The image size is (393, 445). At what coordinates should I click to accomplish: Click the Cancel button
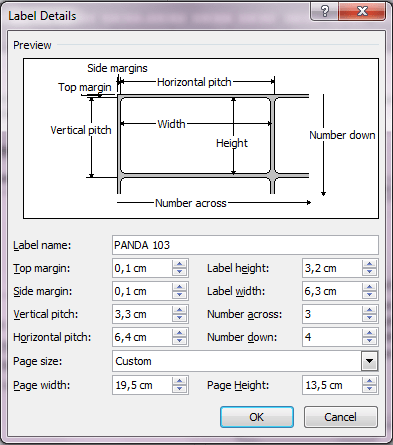click(x=341, y=417)
